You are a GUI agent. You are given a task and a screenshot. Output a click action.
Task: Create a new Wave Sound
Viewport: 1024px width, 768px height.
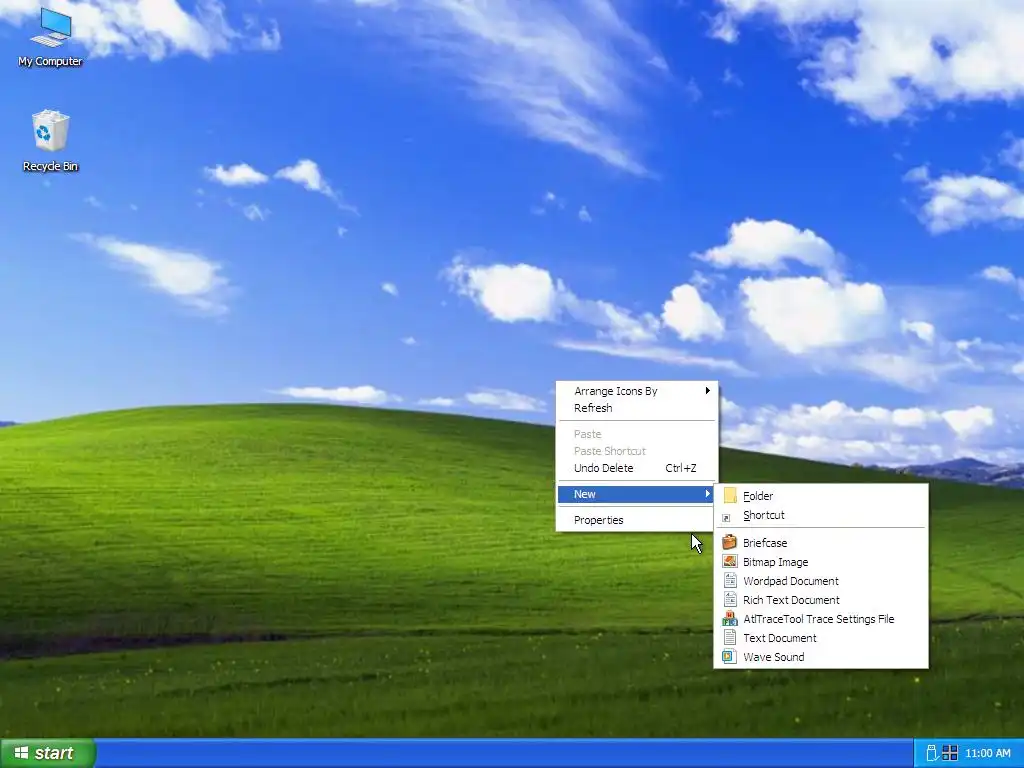(821, 657)
